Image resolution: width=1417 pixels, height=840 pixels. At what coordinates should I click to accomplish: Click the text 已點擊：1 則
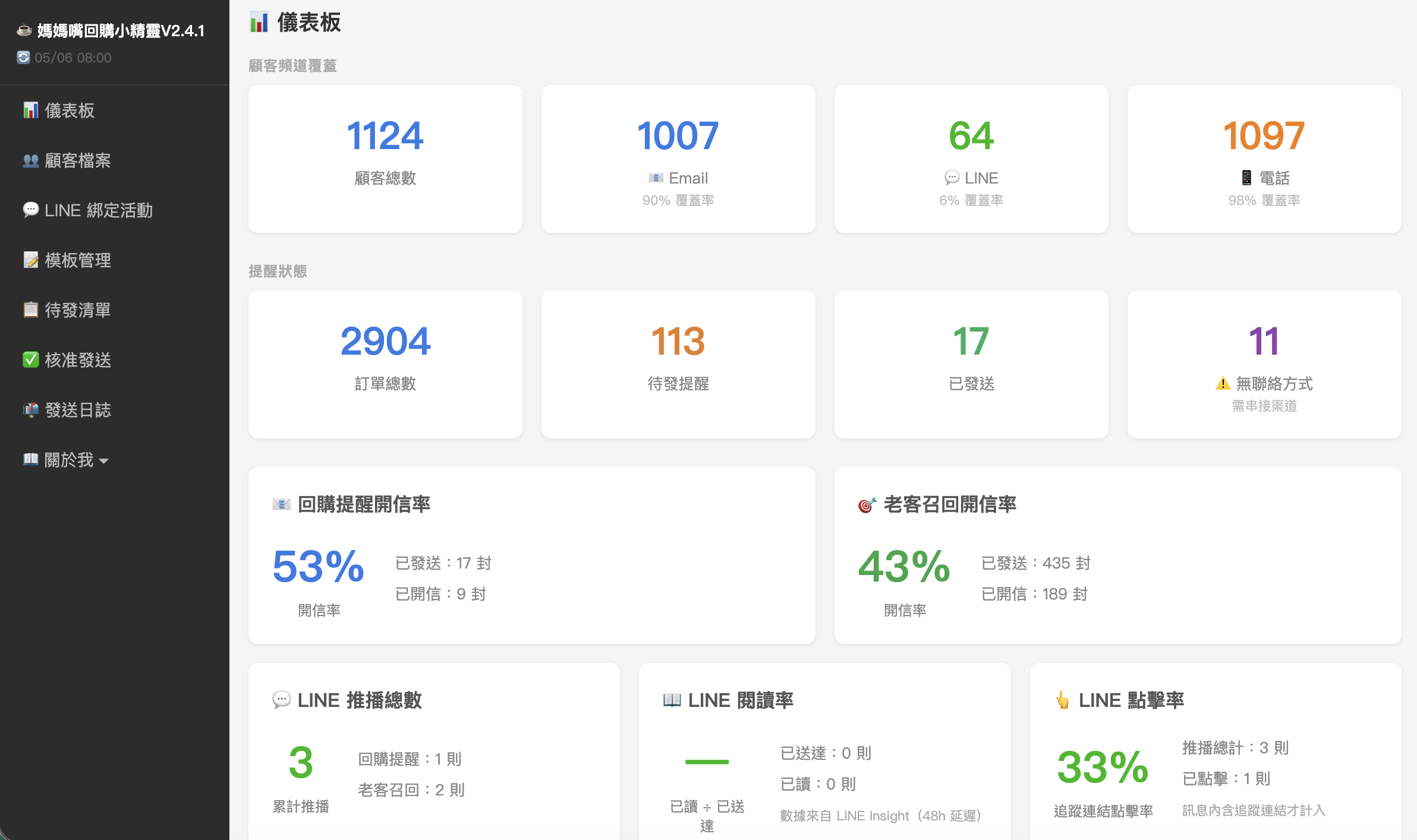tap(1226, 779)
